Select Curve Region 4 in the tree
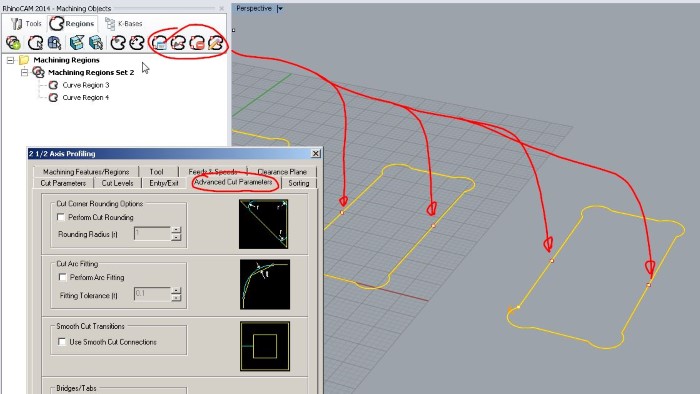This screenshot has width=700, height=394. click(86, 97)
